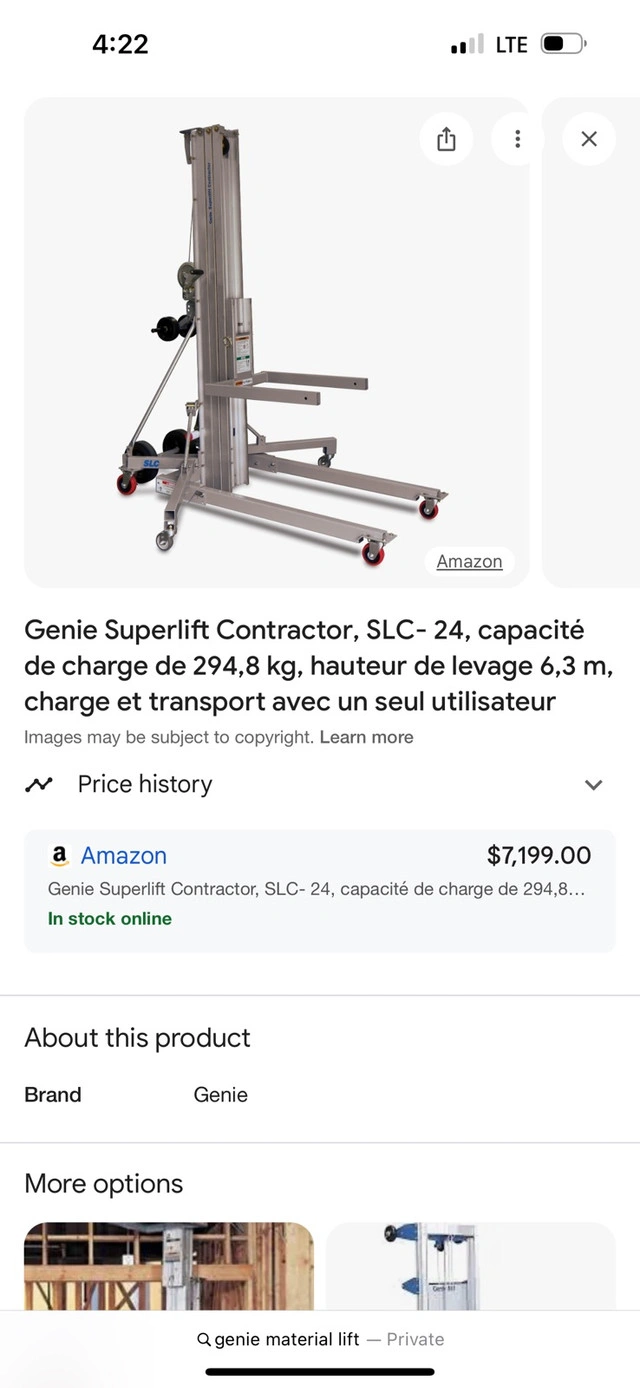Open the second More options lift thumbnail
This screenshot has width=640, height=1388.
point(470,1265)
